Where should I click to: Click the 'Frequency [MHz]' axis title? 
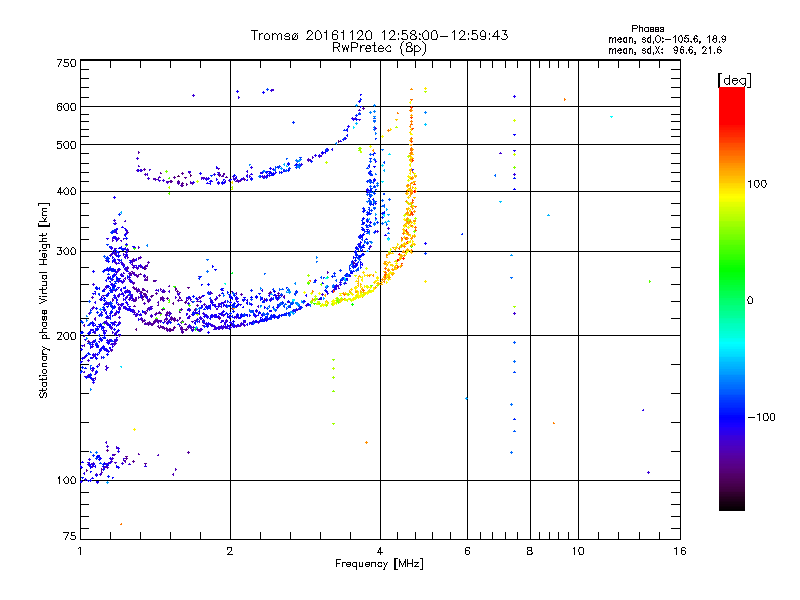tap(379, 564)
